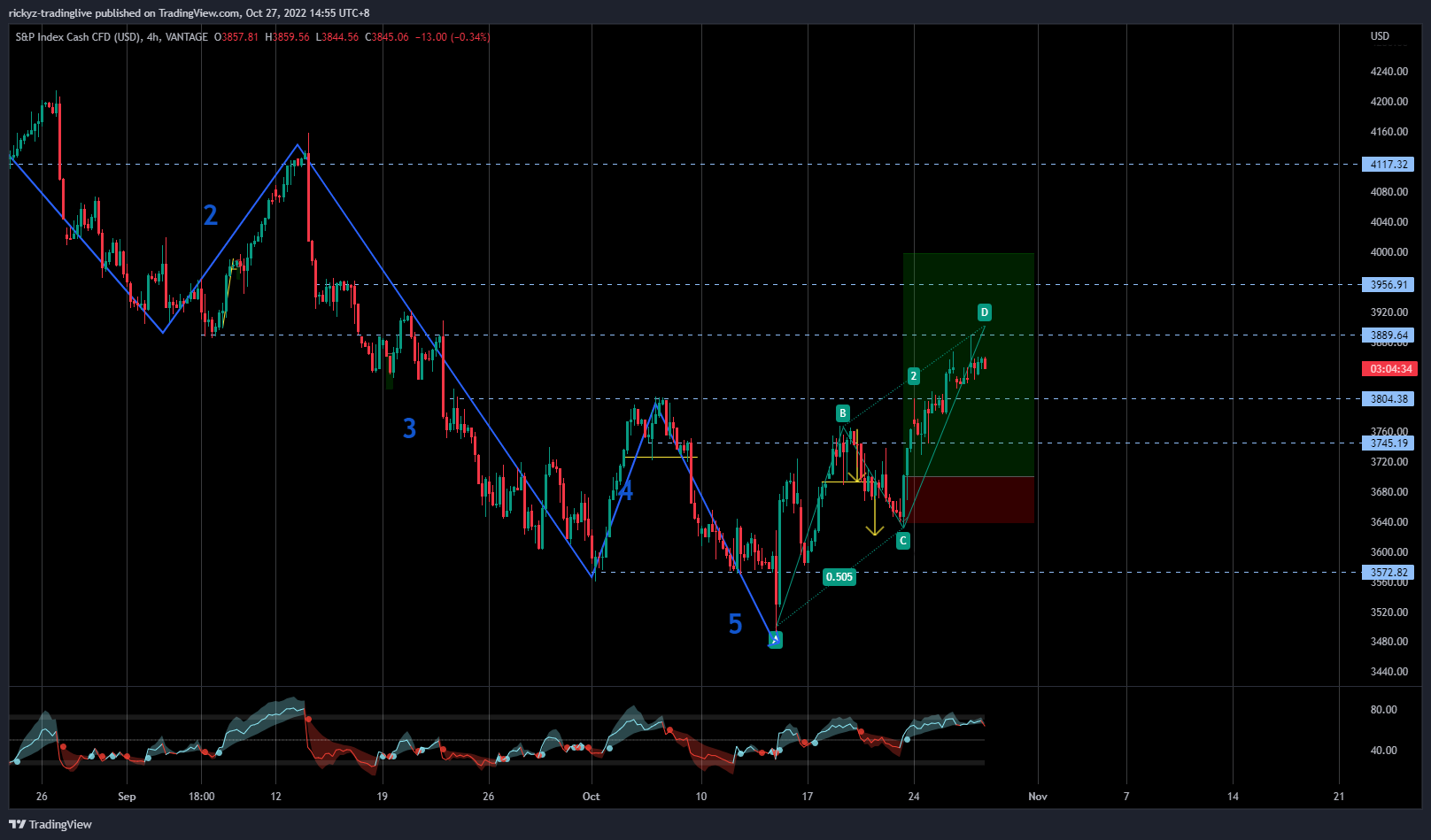1431x840 pixels.
Task: Click the red 03:04:34 bar countdown label
Action: [1390, 368]
